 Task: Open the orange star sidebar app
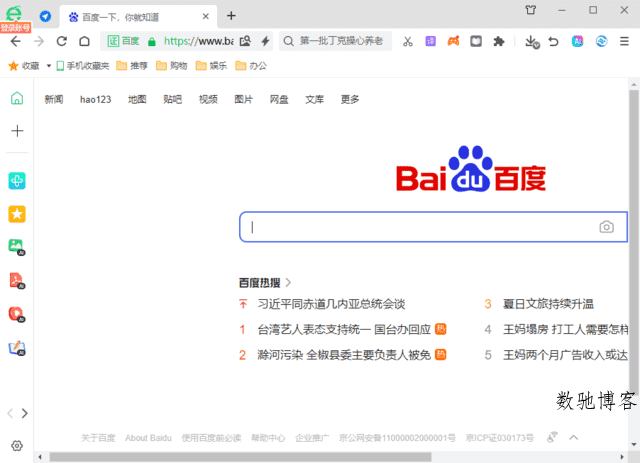(x=17, y=214)
